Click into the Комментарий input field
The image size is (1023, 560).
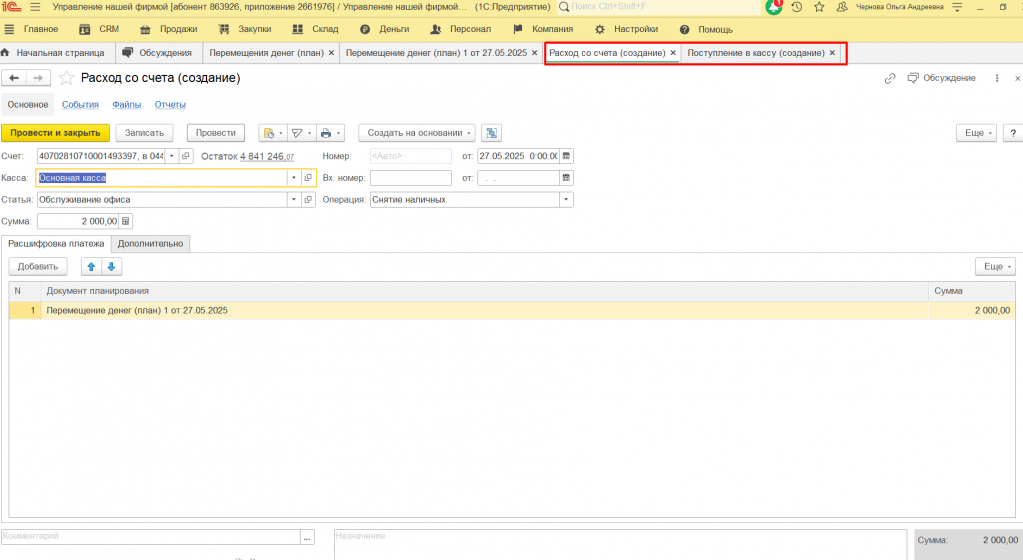click(150, 537)
